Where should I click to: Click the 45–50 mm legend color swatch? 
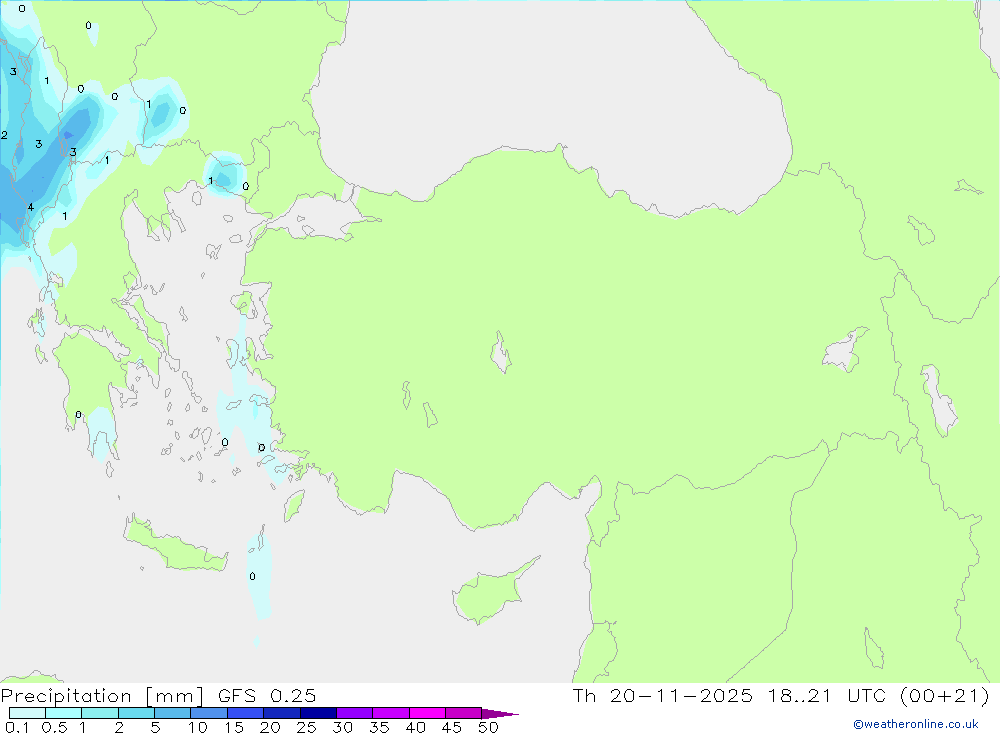464,713
